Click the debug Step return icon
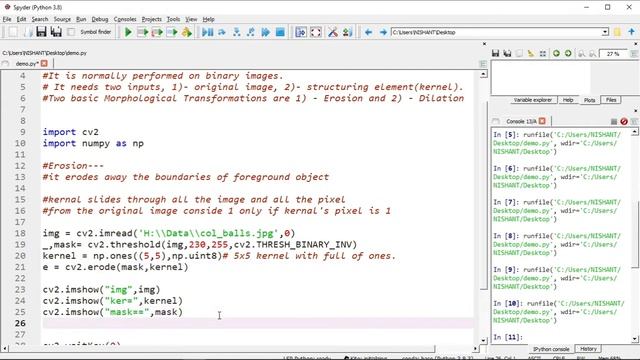This screenshot has height=360, width=640. click(251, 32)
